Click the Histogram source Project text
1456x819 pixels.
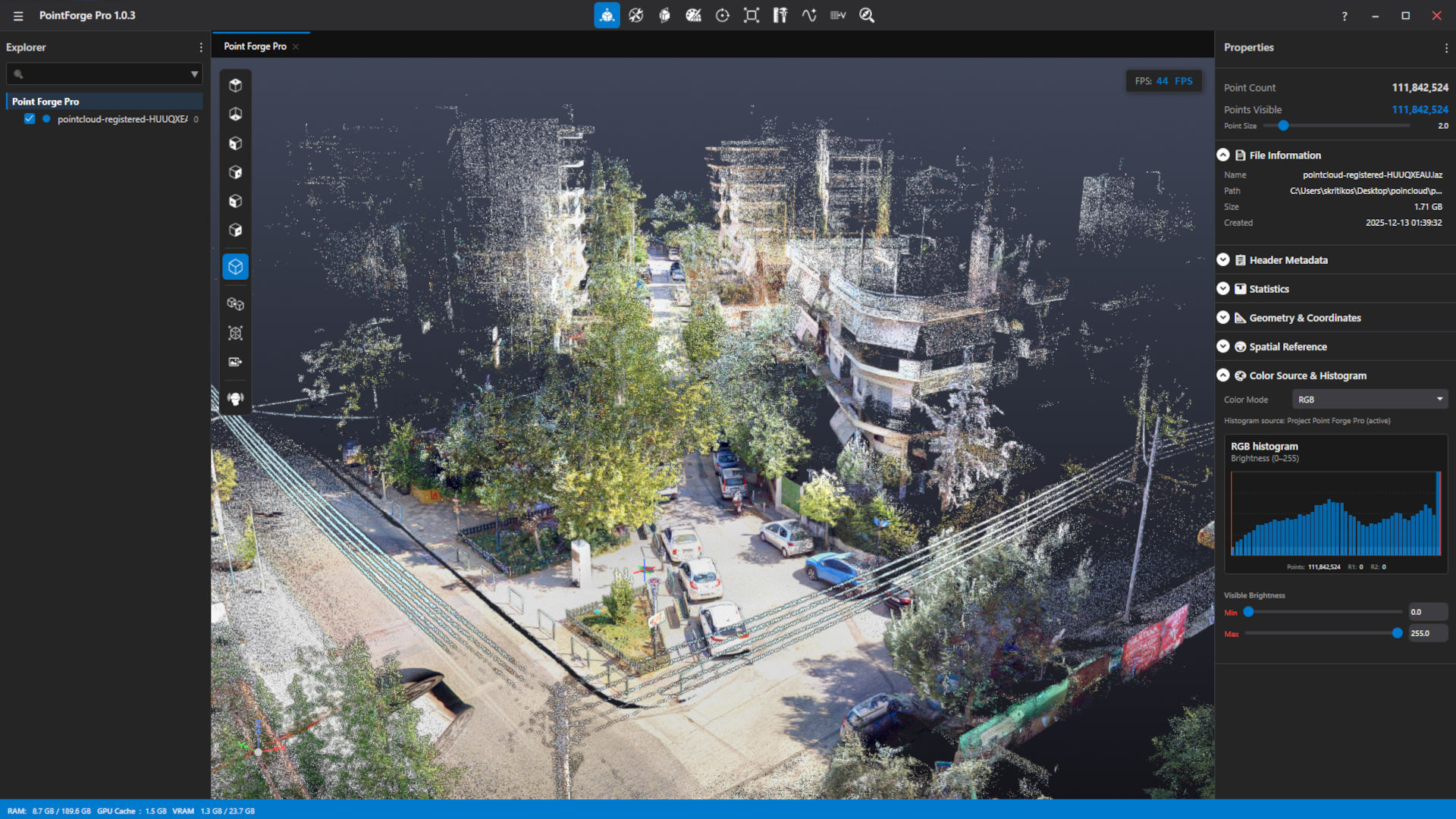tap(1307, 421)
